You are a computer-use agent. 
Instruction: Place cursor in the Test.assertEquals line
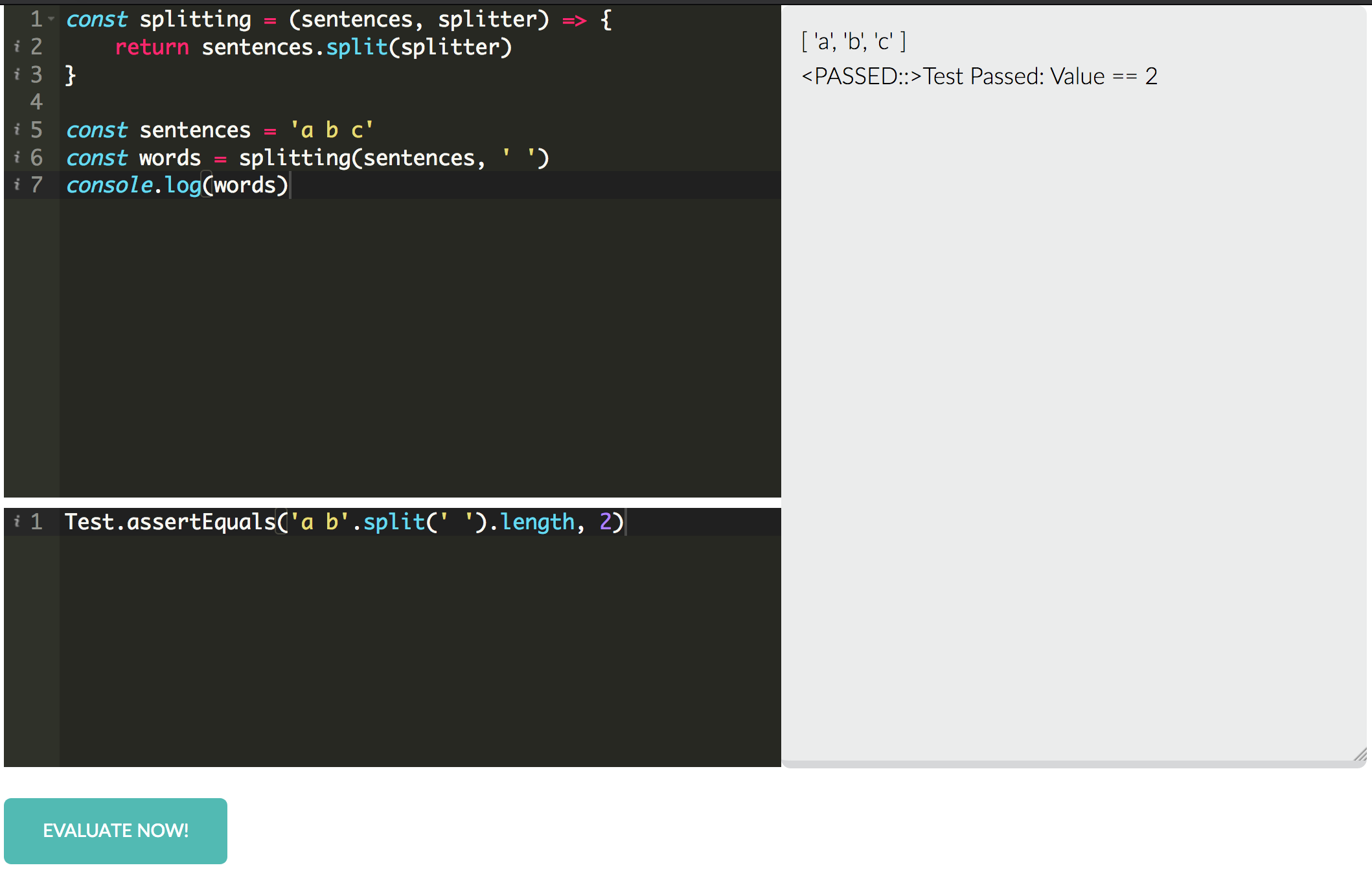(343, 522)
